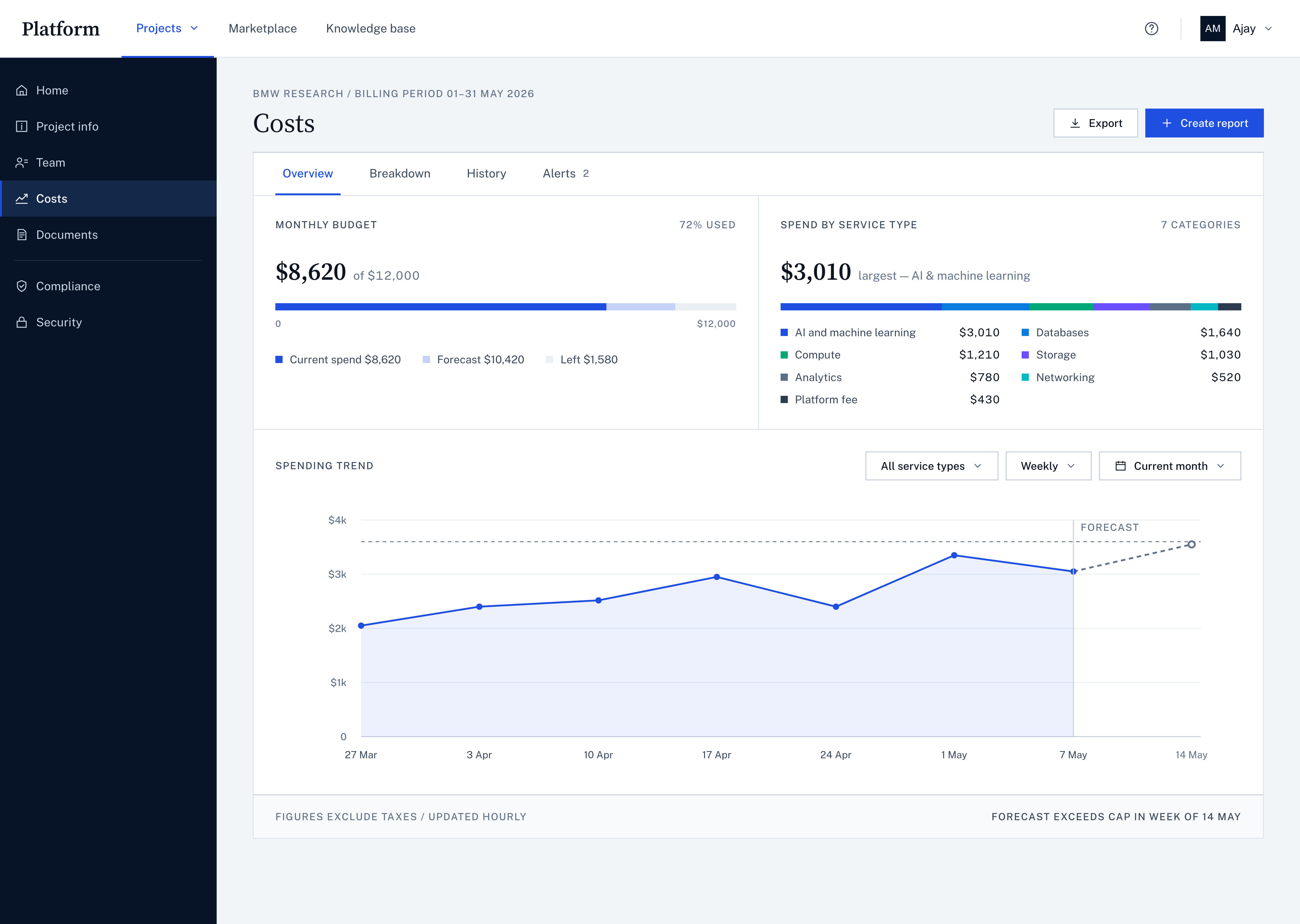Click the Ajay username text
This screenshot has height=924, width=1300.
pyautogui.click(x=1244, y=29)
